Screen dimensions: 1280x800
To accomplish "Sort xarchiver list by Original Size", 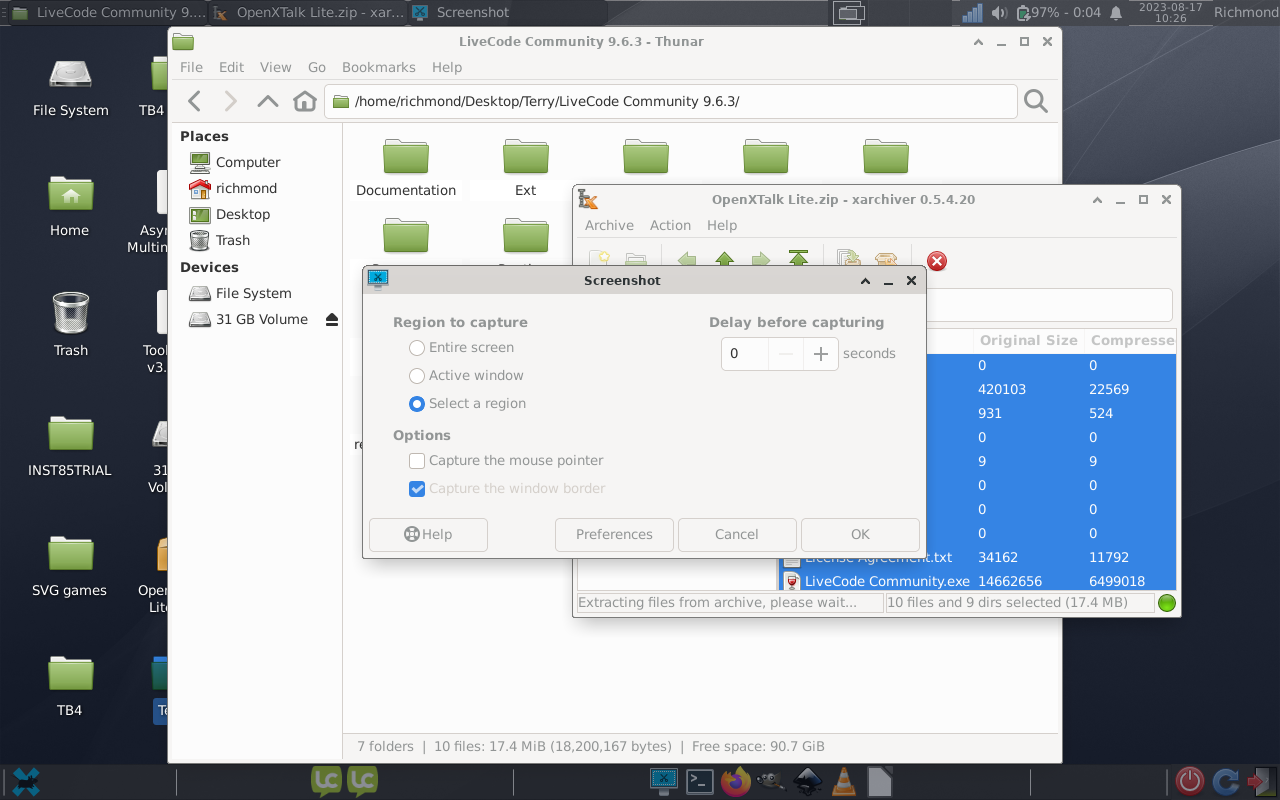I will point(1028,340).
